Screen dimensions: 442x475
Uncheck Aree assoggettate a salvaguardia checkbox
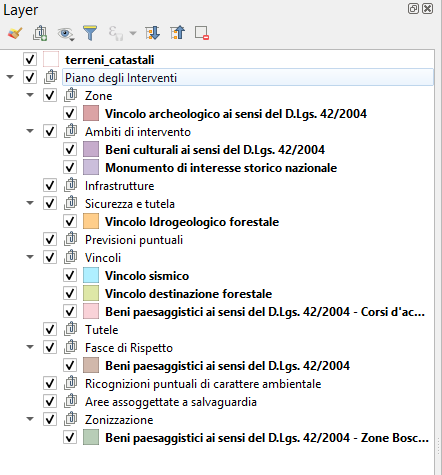click(x=50, y=401)
